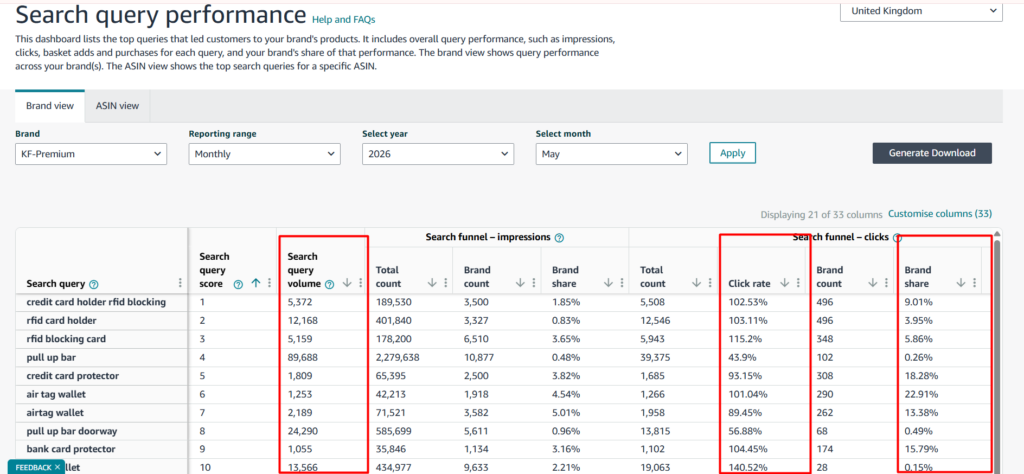Click the Apply button

[733, 153]
